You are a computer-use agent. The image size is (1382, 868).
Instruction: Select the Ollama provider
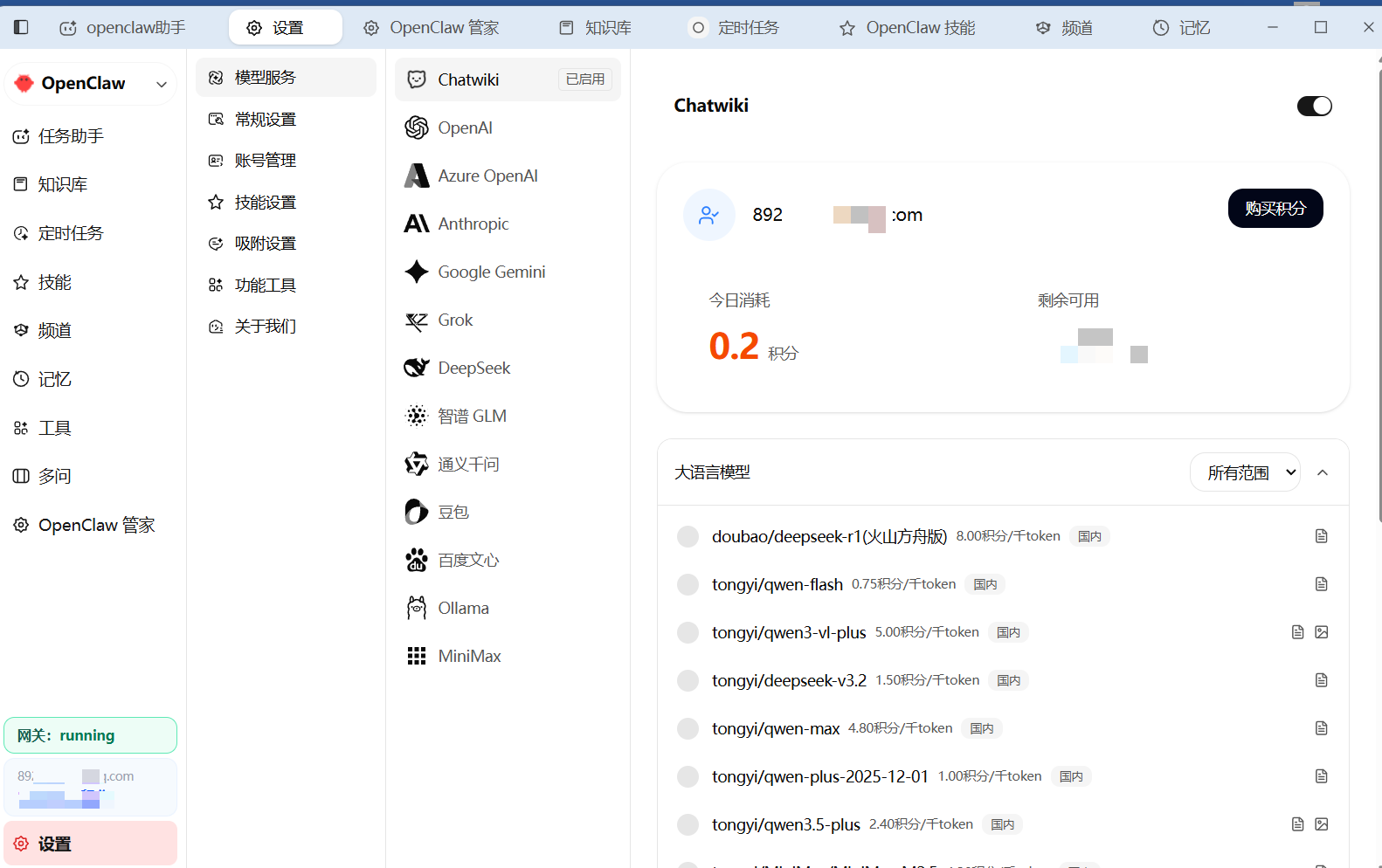508,608
